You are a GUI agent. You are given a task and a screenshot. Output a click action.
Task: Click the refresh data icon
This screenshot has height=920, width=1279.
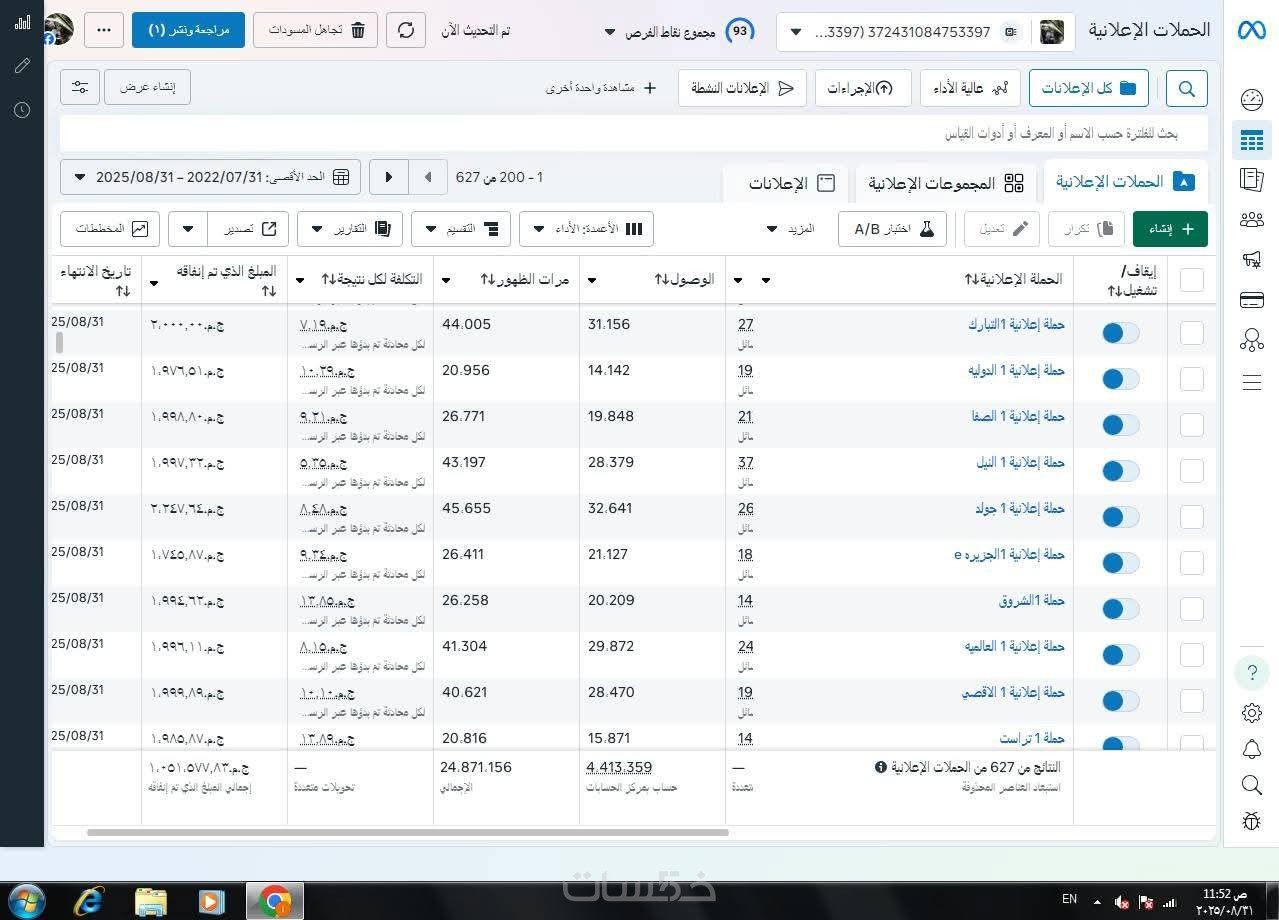coord(406,30)
